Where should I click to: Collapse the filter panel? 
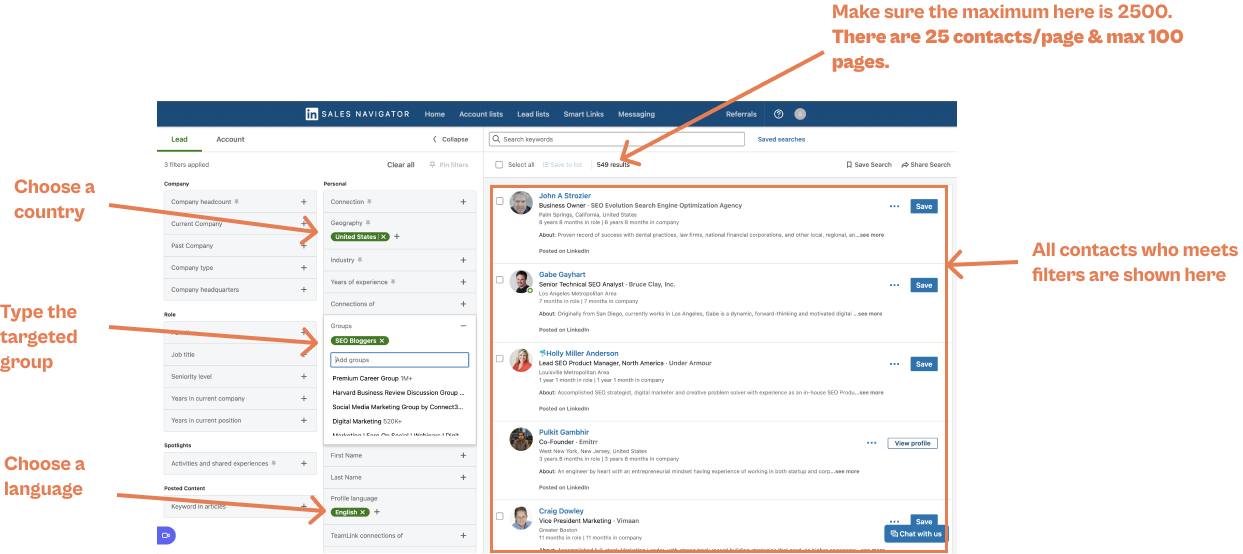tap(450, 139)
